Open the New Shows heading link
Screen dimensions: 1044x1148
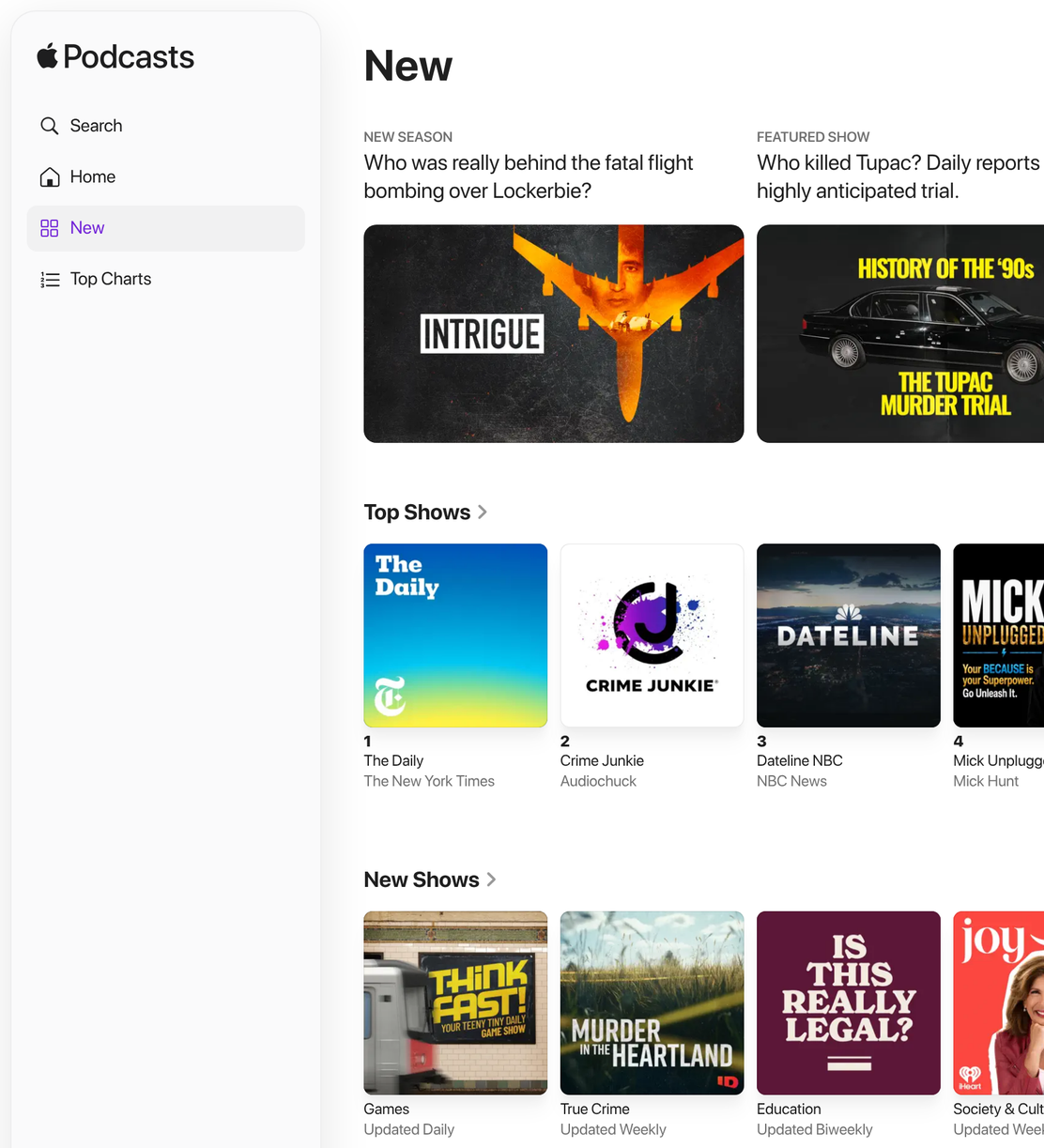coord(422,880)
